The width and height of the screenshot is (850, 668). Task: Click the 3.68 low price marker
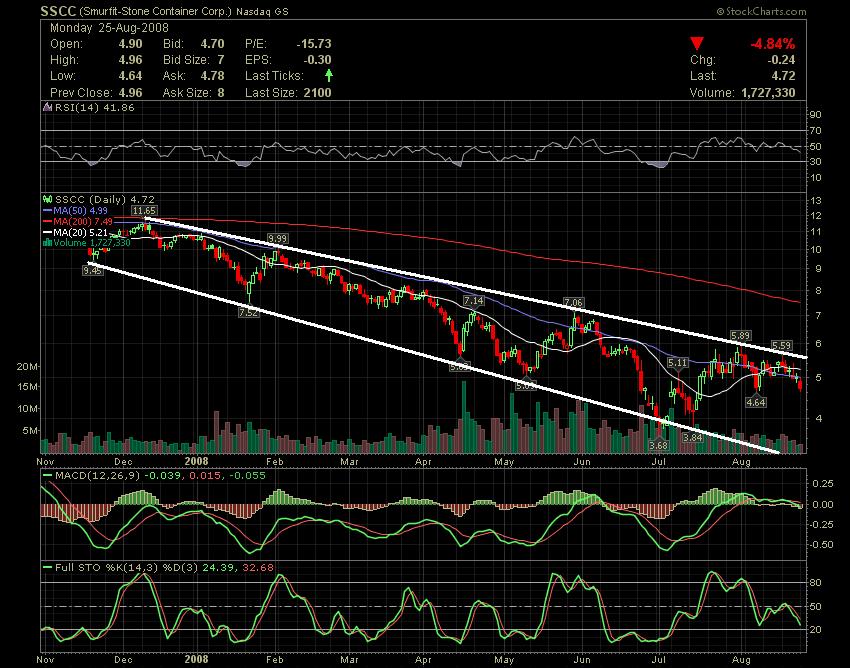pyautogui.click(x=659, y=445)
